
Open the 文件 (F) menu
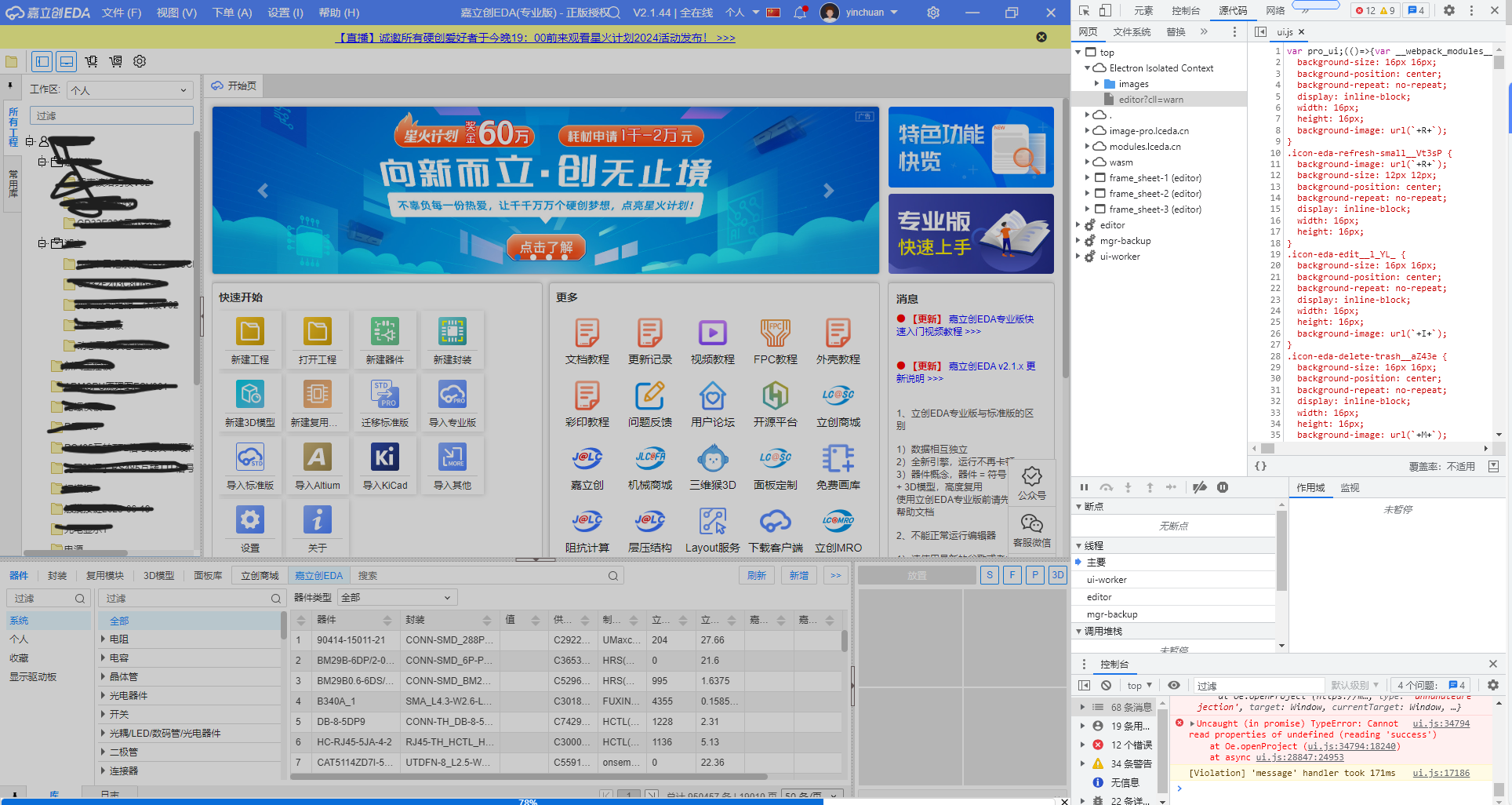pyautogui.click(x=122, y=13)
